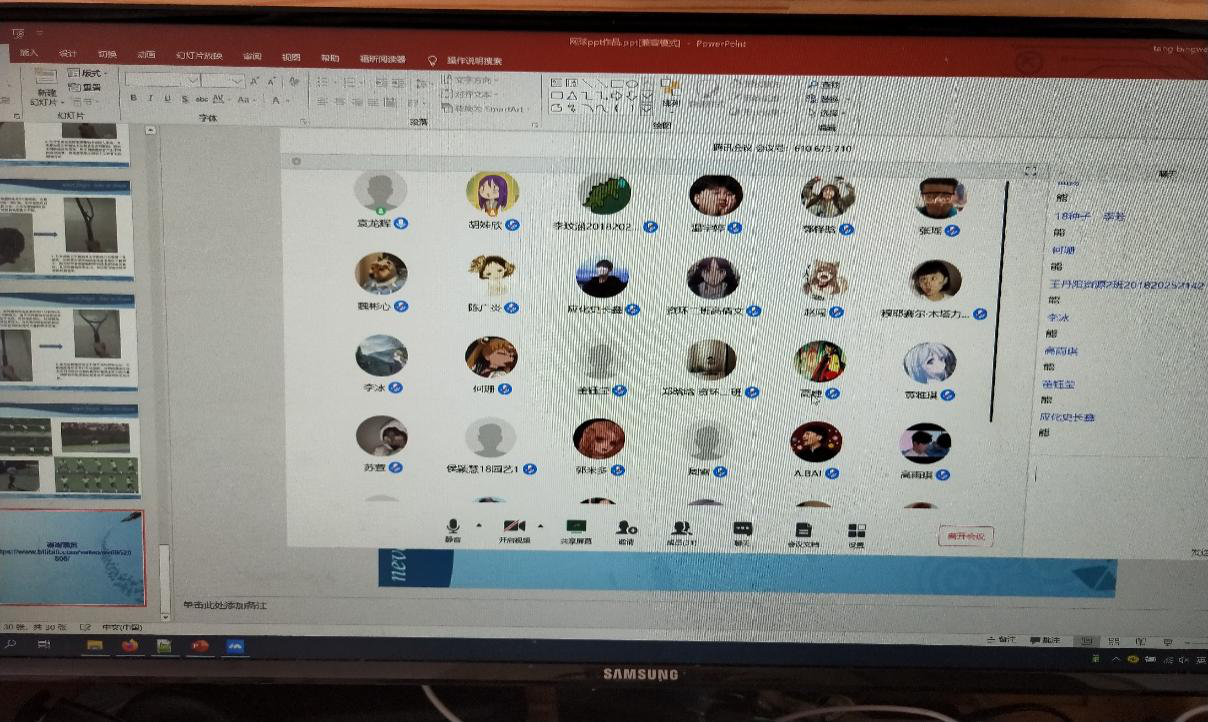Apply Underline formatting in PowerPoint ribbon
This screenshot has width=1208, height=722.
coord(167,99)
